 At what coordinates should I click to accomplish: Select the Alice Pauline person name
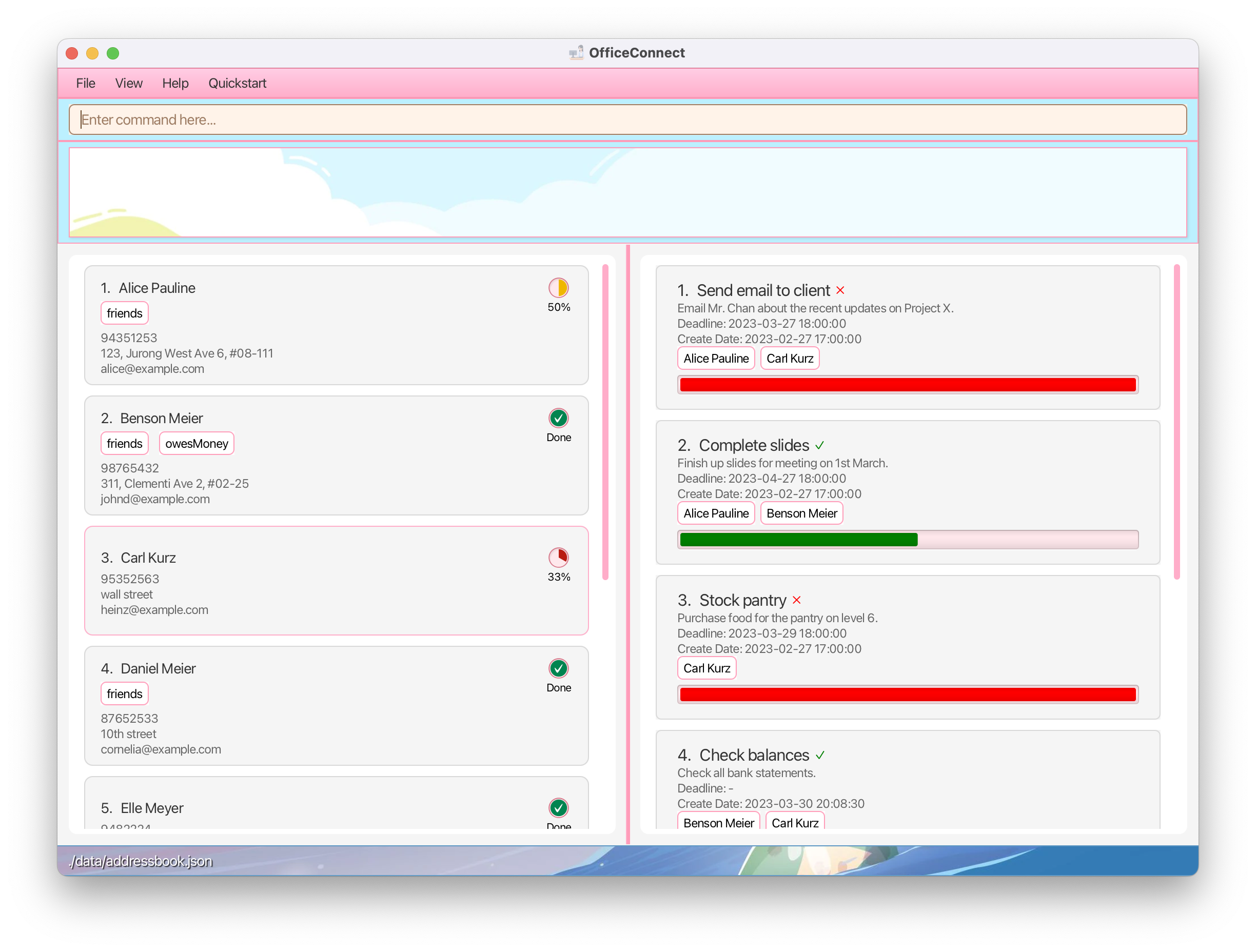tap(156, 288)
